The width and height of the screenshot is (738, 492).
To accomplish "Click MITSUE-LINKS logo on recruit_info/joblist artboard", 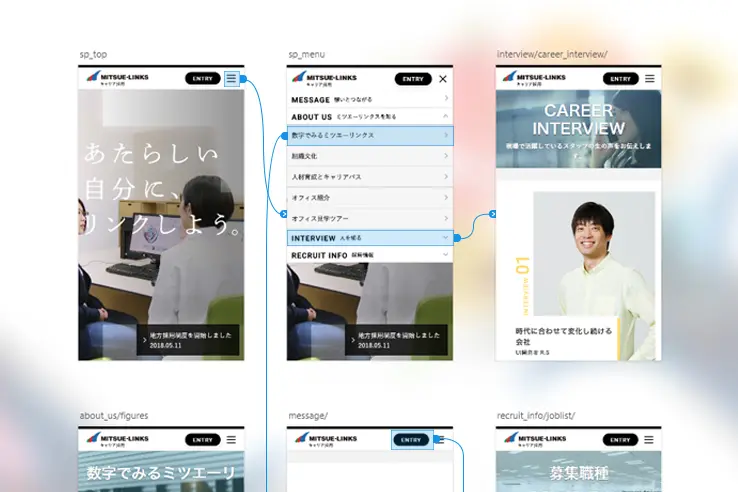I will [x=535, y=439].
